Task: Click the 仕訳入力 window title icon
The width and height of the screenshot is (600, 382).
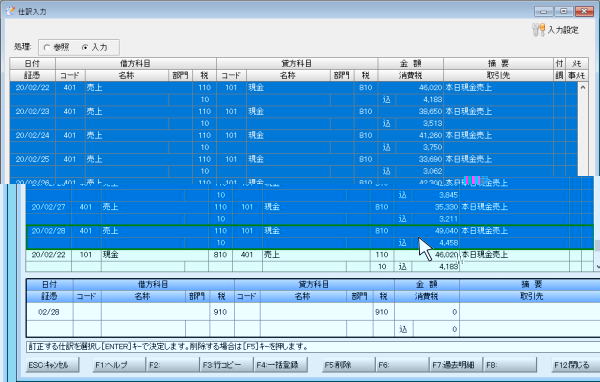Action: (10, 11)
